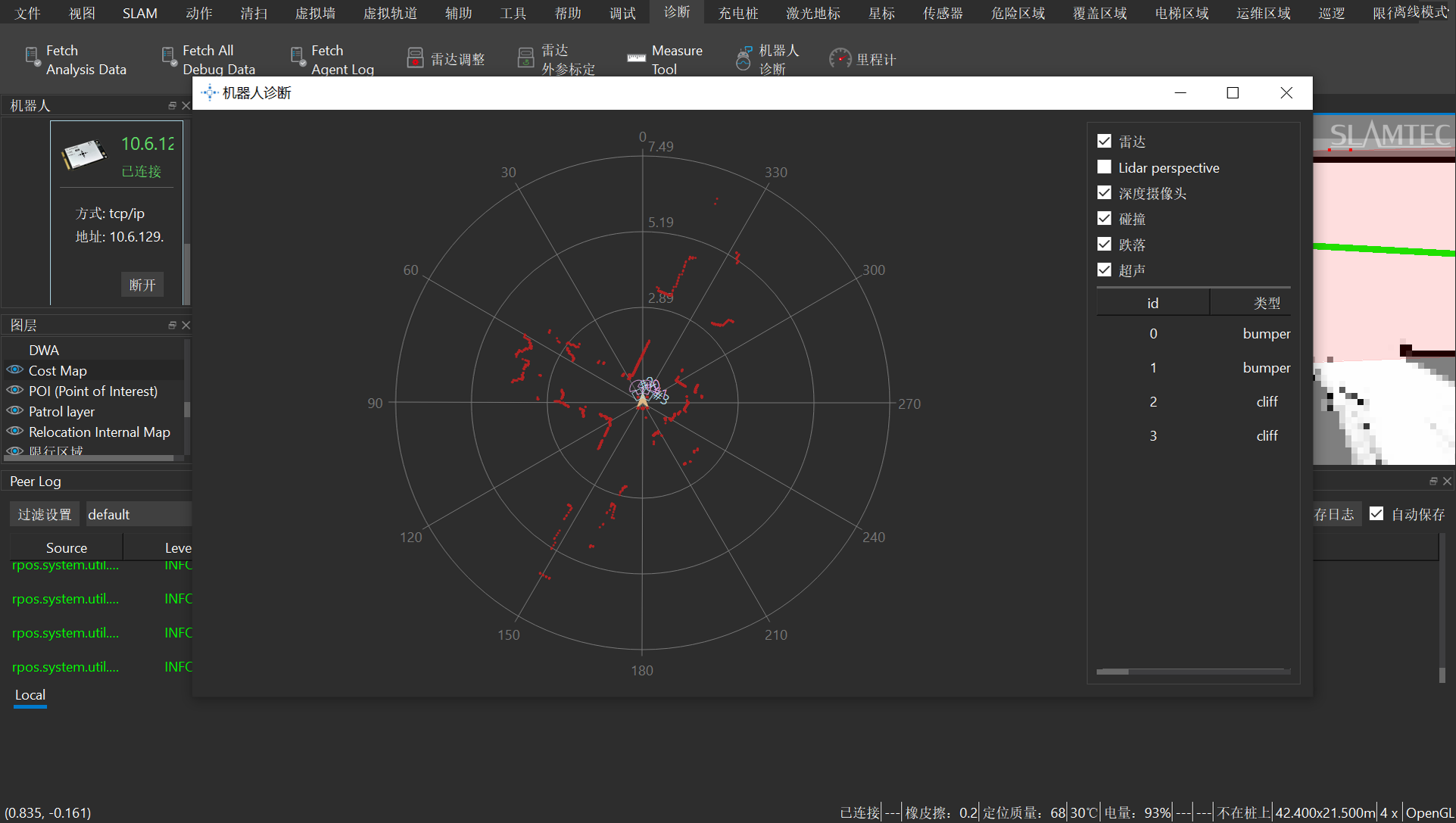
Task: Open the 雷达调整 radar adjustment tool
Action: tap(415, 58)
